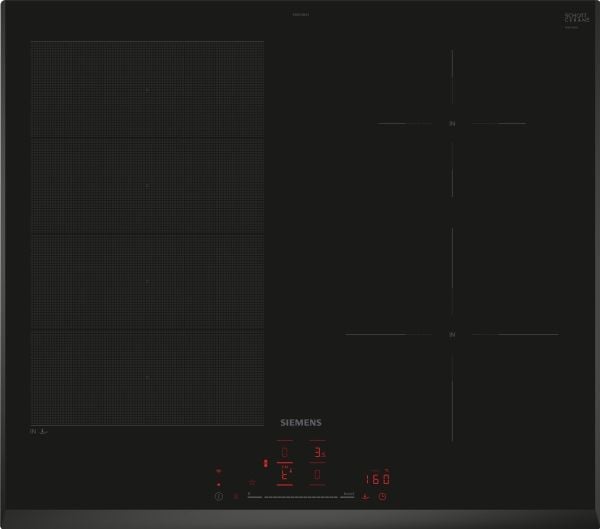Set the power level slider to its middle
Screen dimensions: 600x529
301,497
